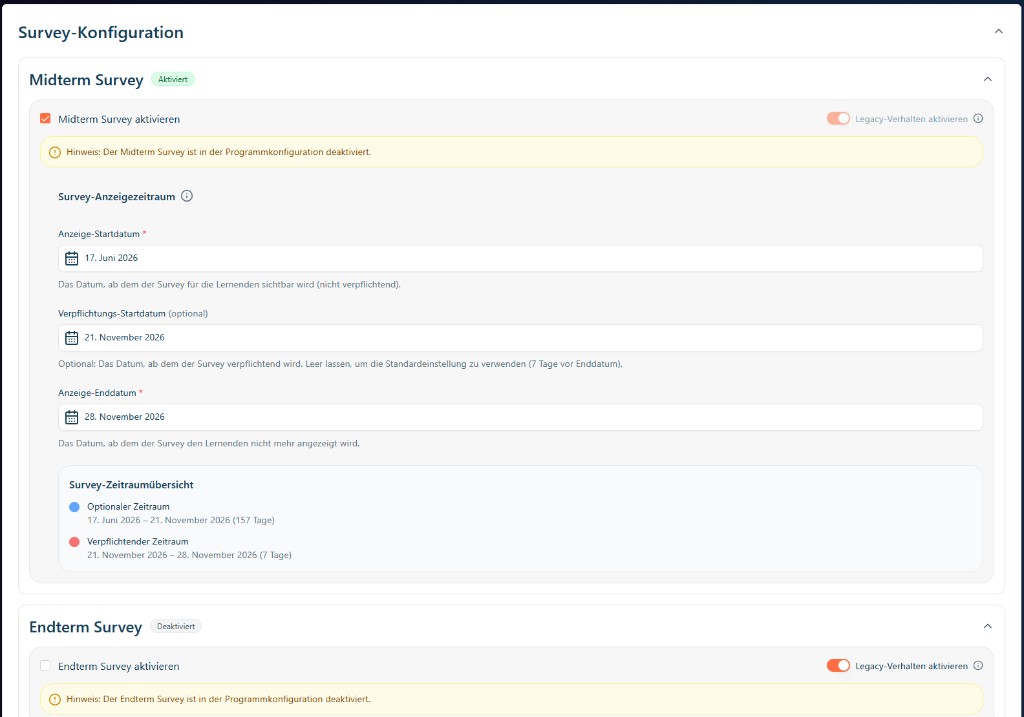Screen dimensions: 1024x717
Task: Click the red Verpflichtender Zeitraum dot
Action: tap(74, 541)
